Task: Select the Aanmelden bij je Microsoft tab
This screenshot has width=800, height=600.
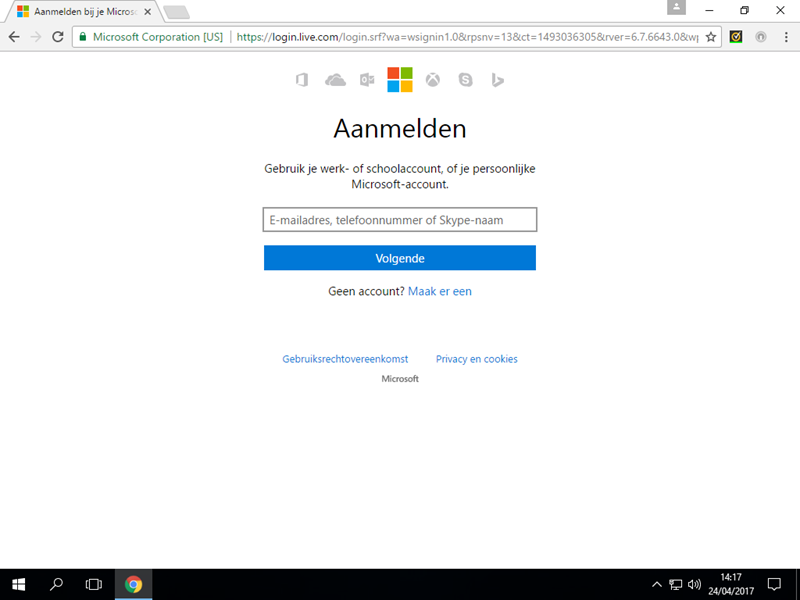Action: point(82,11)
